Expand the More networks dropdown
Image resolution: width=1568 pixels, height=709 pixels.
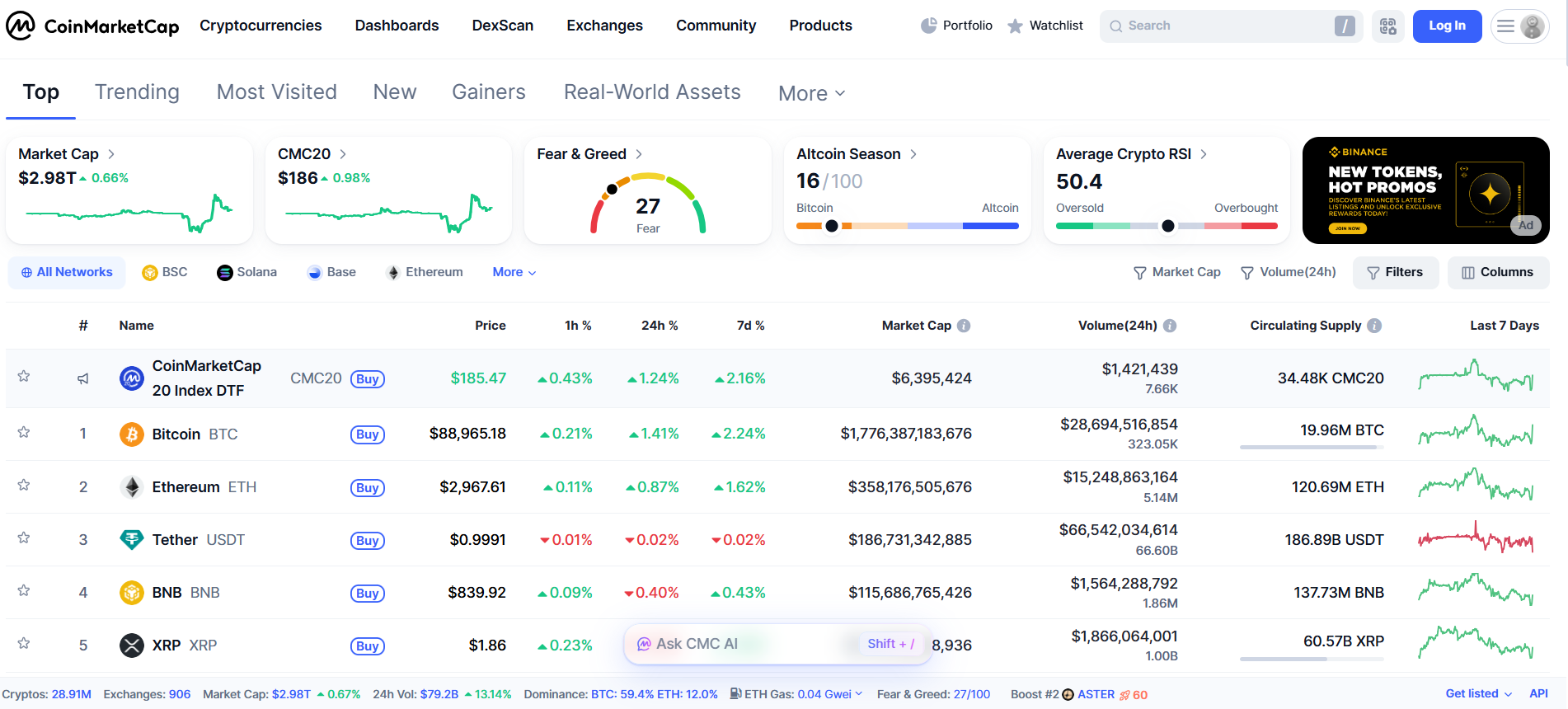coord(514,273)
